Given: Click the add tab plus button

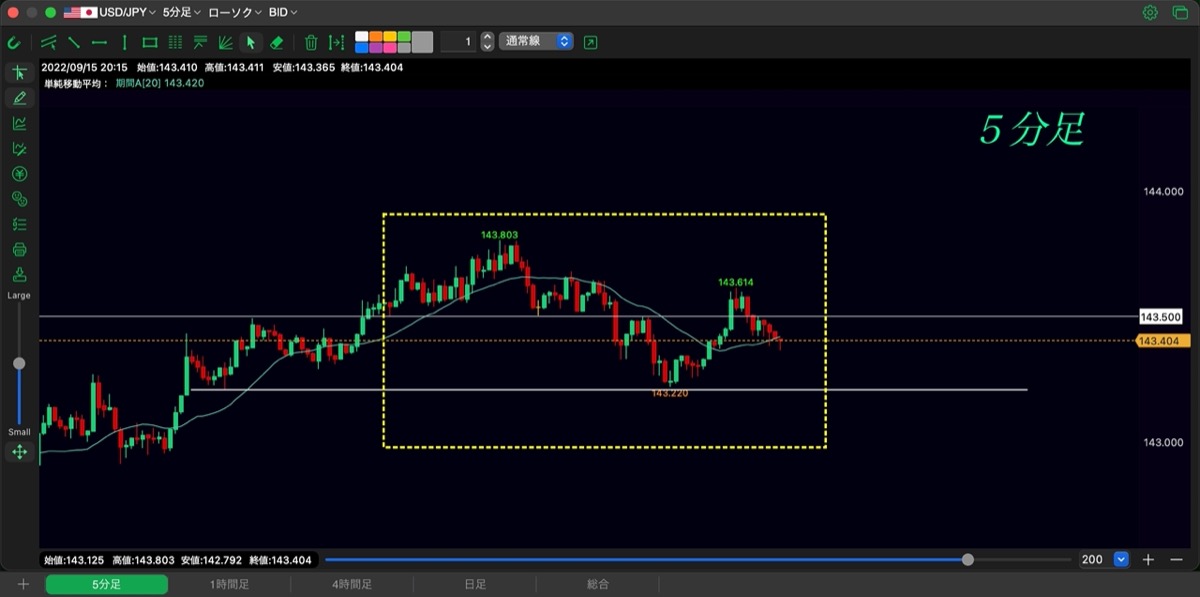Looking at the screenshot, I should tap(23, 584).
